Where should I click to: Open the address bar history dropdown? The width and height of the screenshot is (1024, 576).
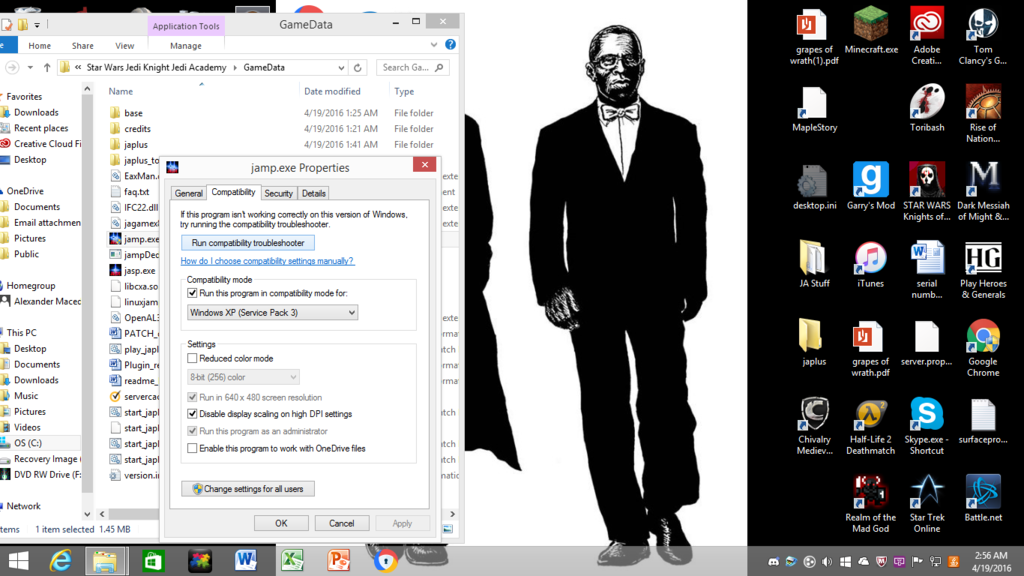coord(341,67)
